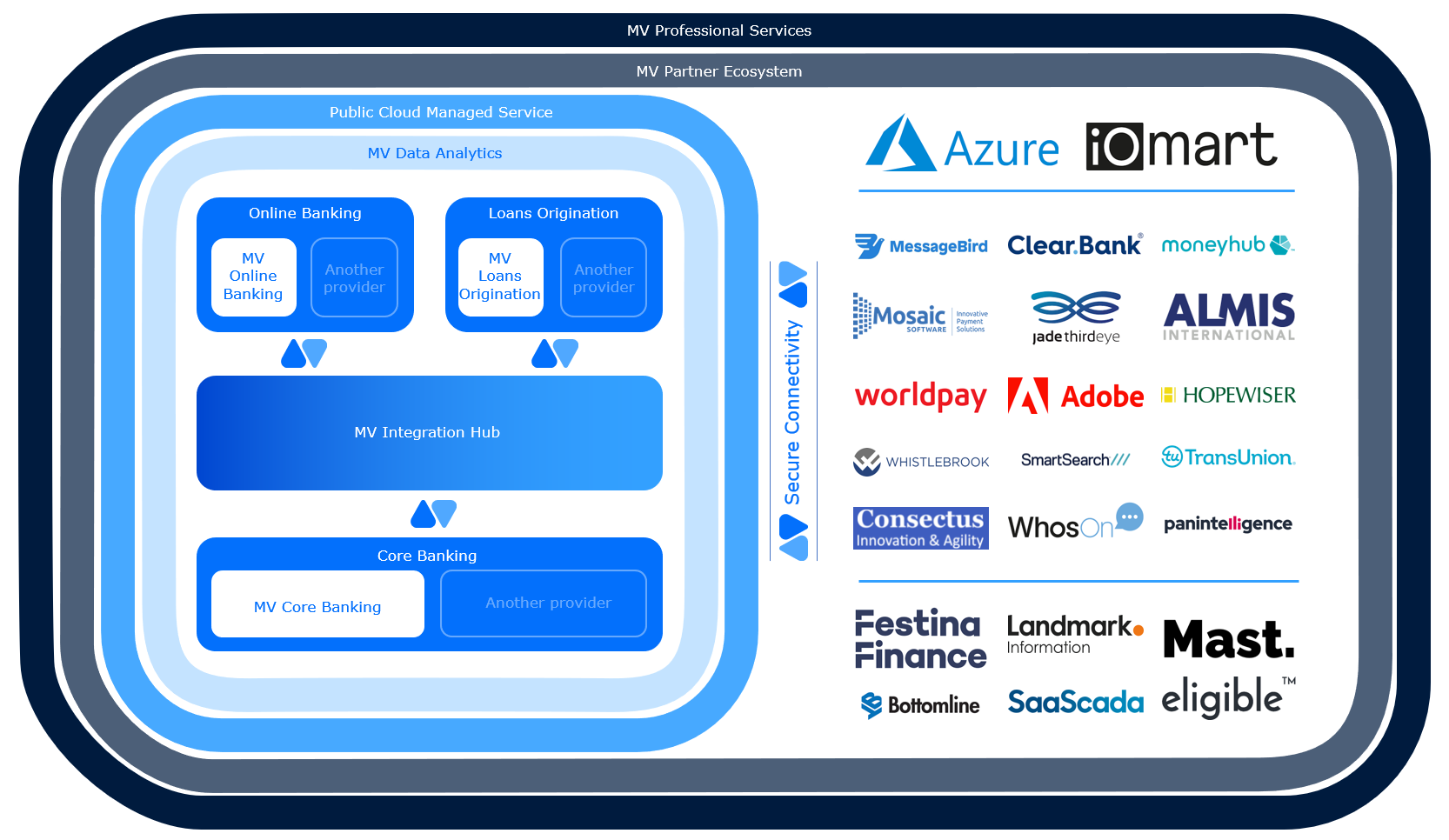
Task: Open the Adobe partner logo
Action: click(x=1076, y=396)
